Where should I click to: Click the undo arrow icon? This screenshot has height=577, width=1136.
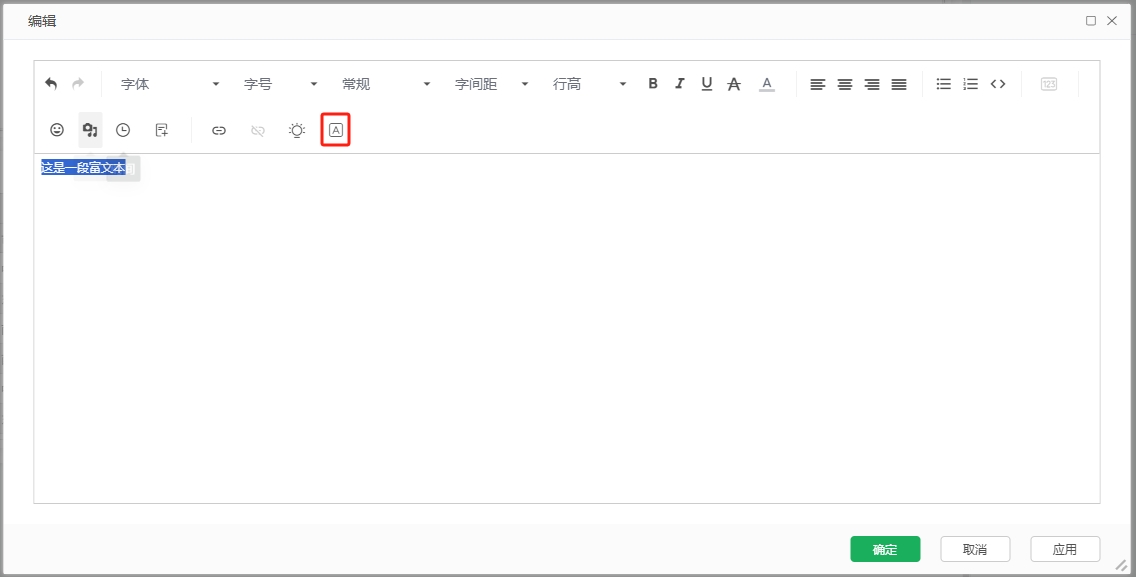pos(51,84)
